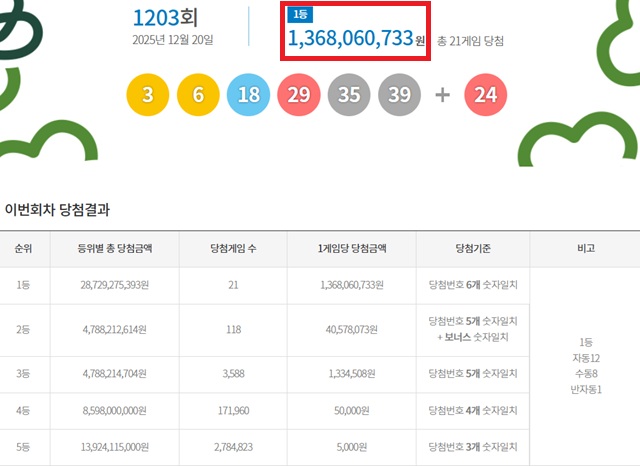Select the blue number 18 ball
The width and height of the screenshot is (640, 466).
point(249,95)
